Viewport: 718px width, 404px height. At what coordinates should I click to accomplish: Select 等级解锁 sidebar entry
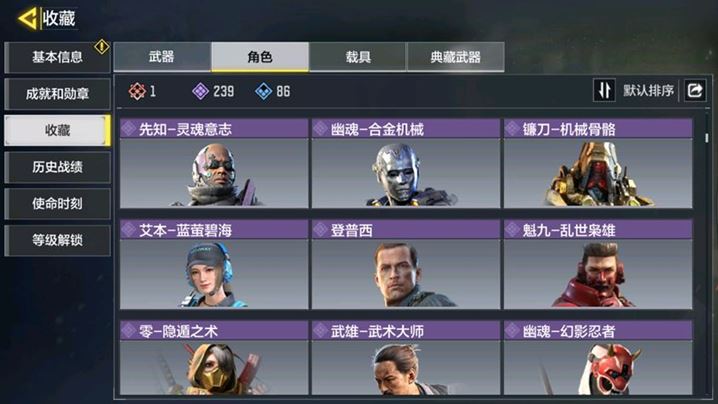coord(57,240)
